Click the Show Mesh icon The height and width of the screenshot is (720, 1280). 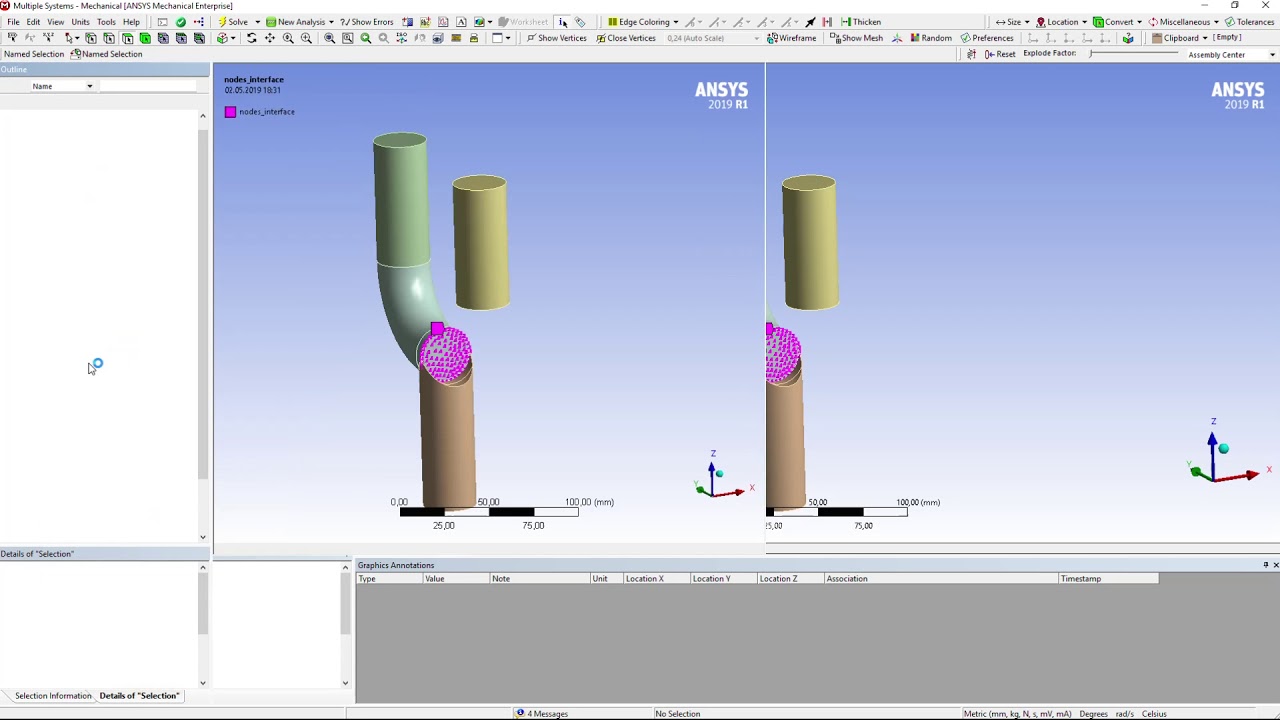(x=835, y=38)
